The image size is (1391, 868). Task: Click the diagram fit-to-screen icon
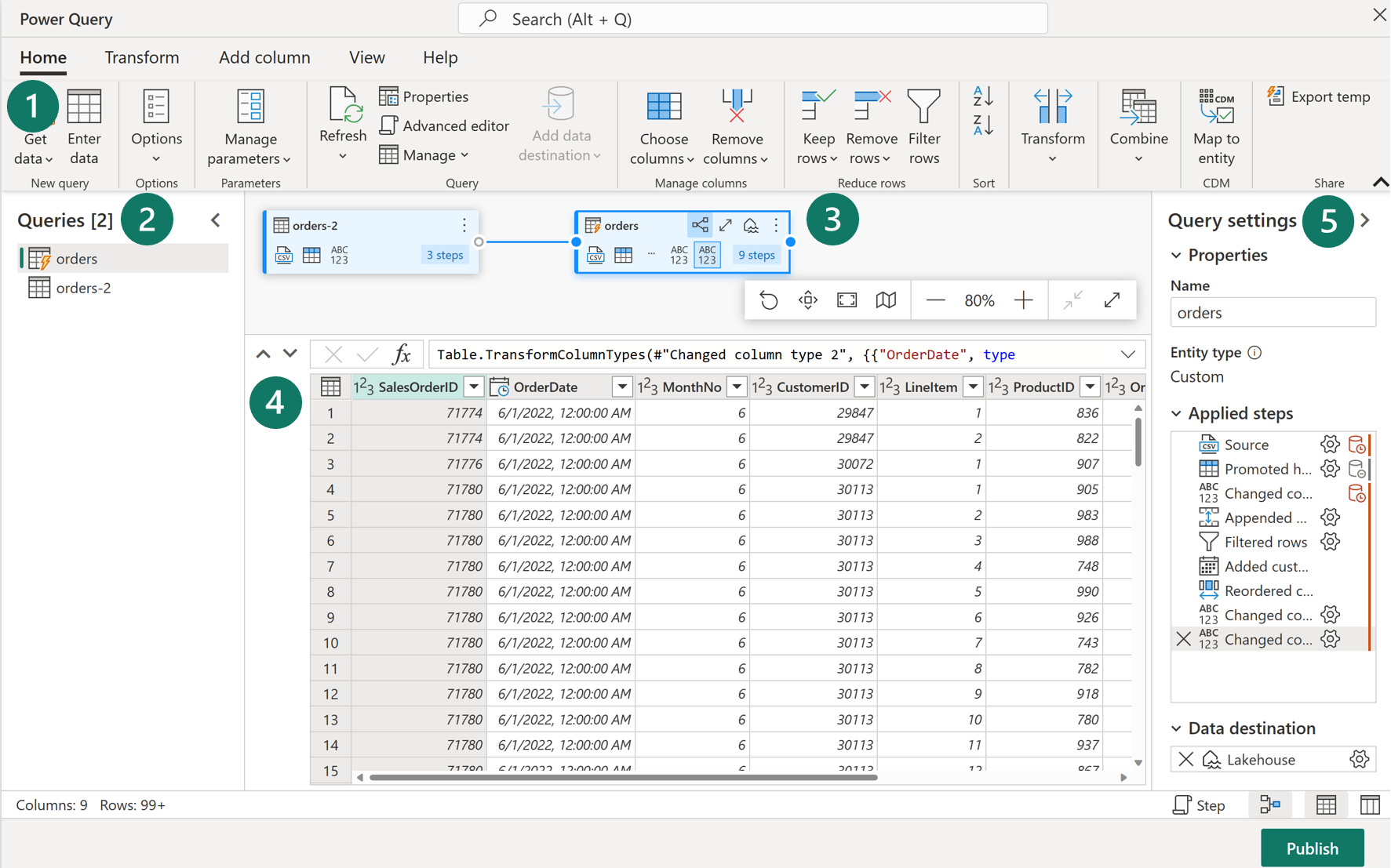pyautogui.click(x=847, y=300)
